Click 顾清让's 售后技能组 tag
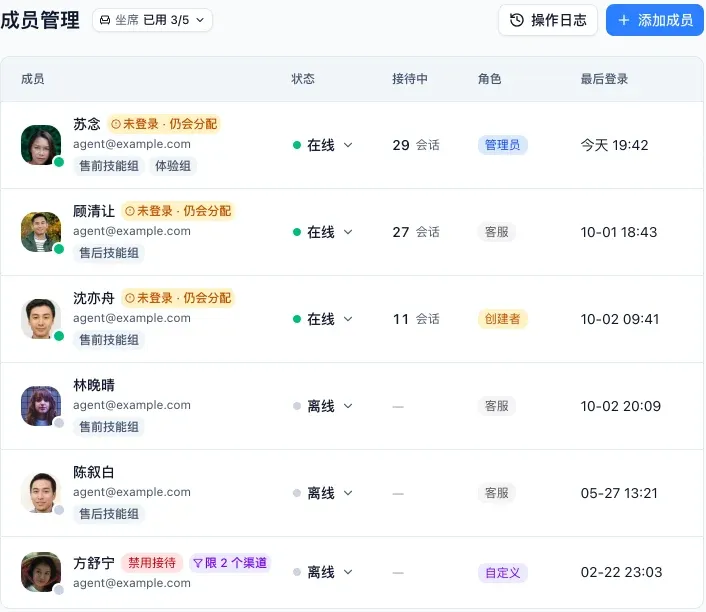 109,253
